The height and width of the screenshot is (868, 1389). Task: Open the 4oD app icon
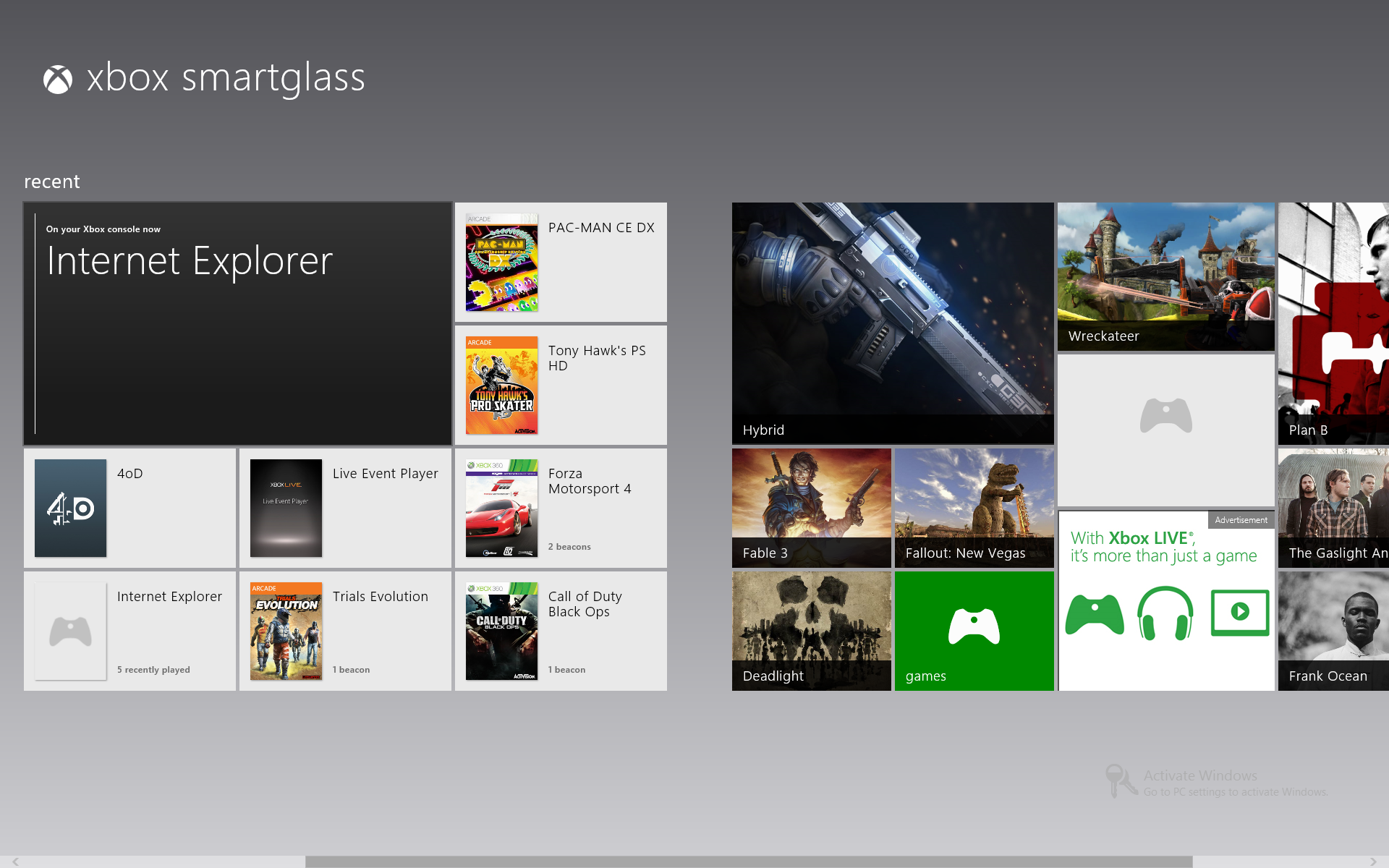click(x=70, y=509)
